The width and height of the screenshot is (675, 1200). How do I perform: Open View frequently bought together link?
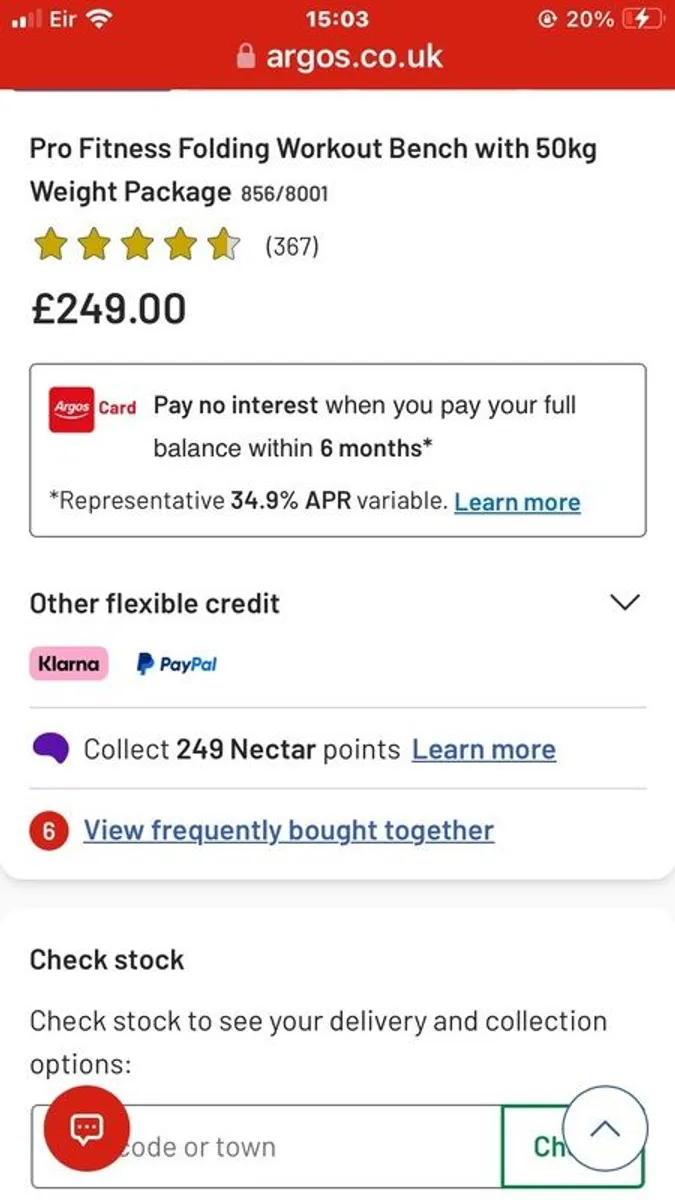click(288, 831)
